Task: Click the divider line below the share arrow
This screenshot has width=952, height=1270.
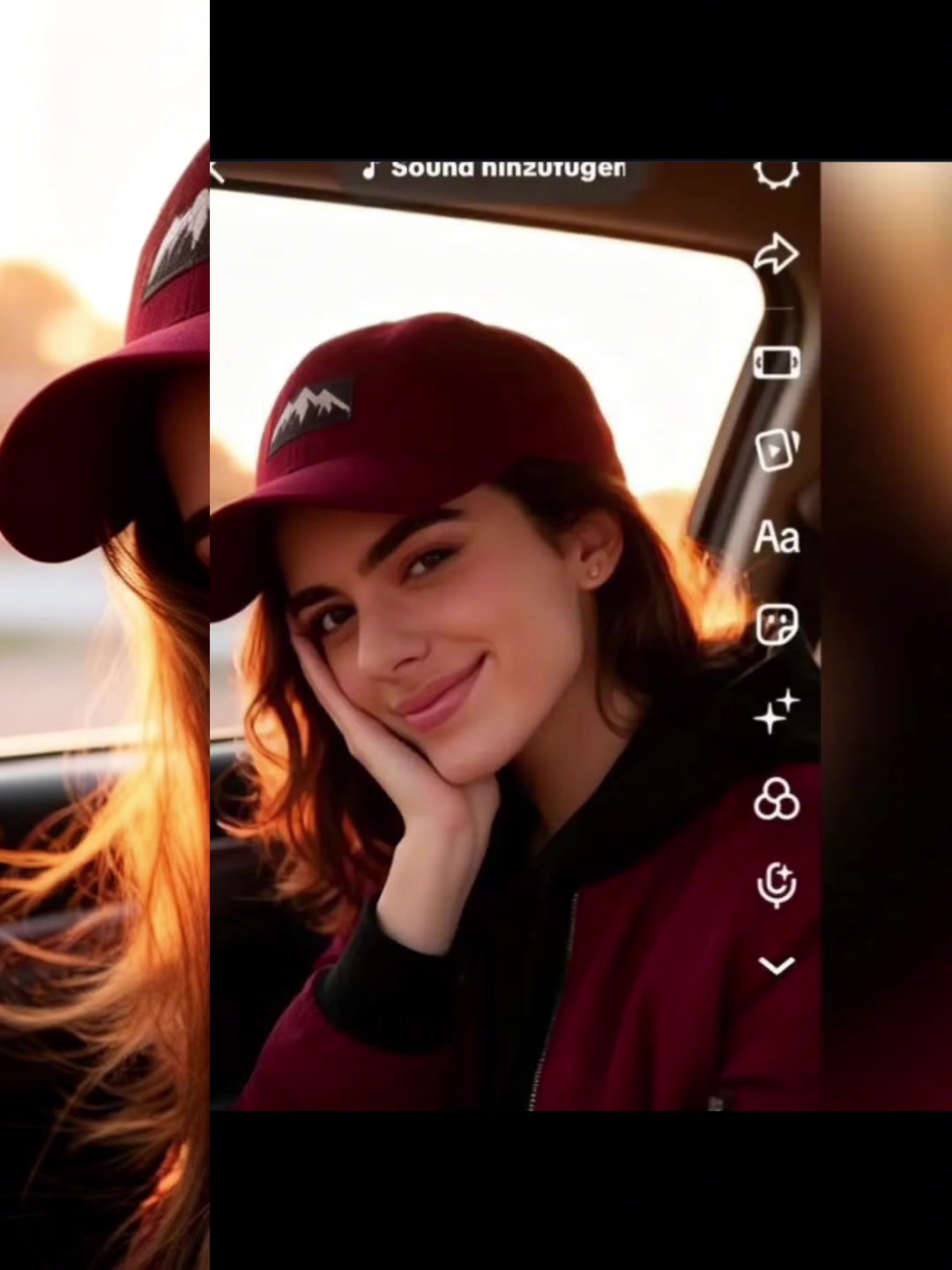Action: pyautogui.click(x=777, y=309)
